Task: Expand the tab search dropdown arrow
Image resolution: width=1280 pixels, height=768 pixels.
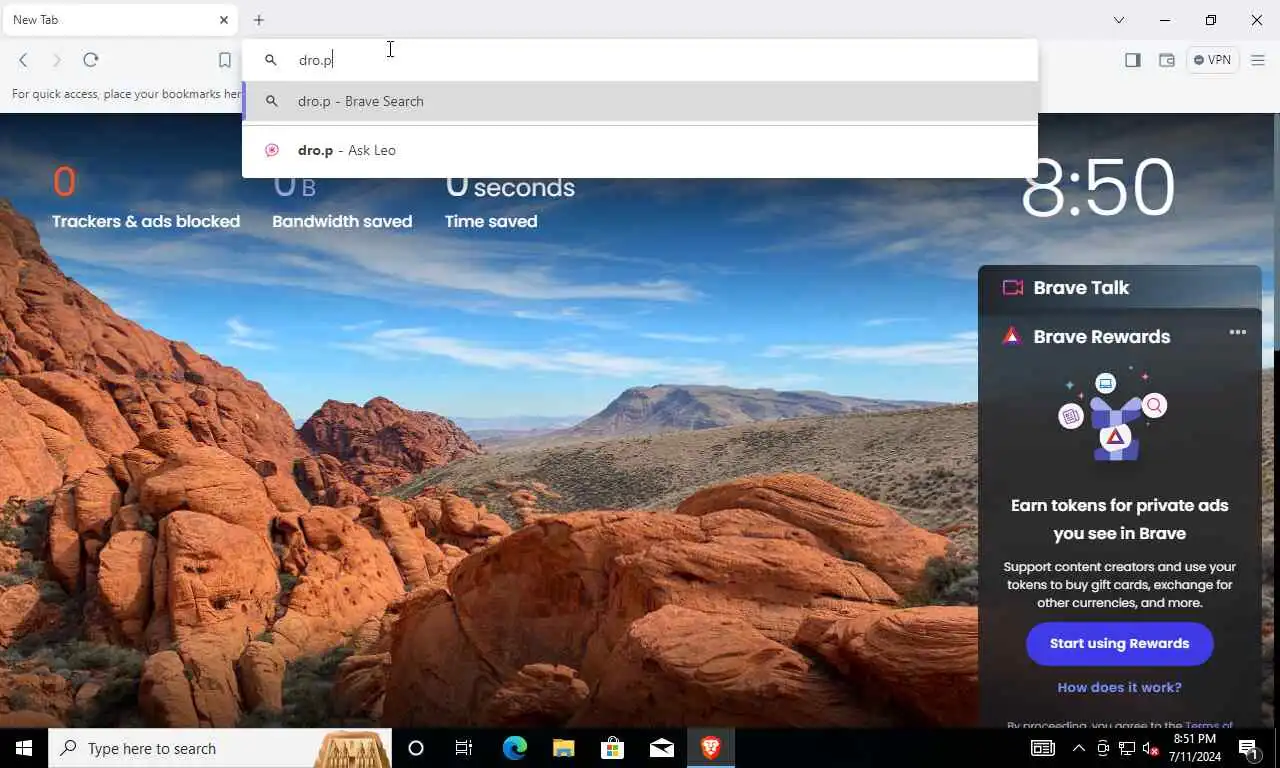Action: point(1119,20)
